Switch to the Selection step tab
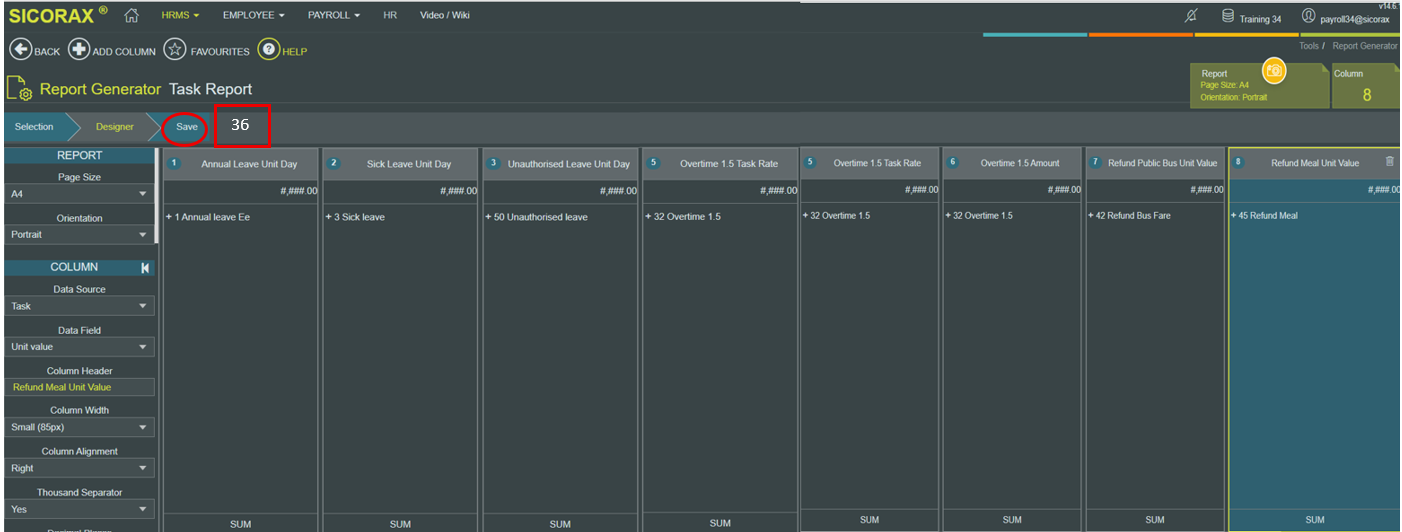This screenshot has width=1402, height=532. pos(35,127)
